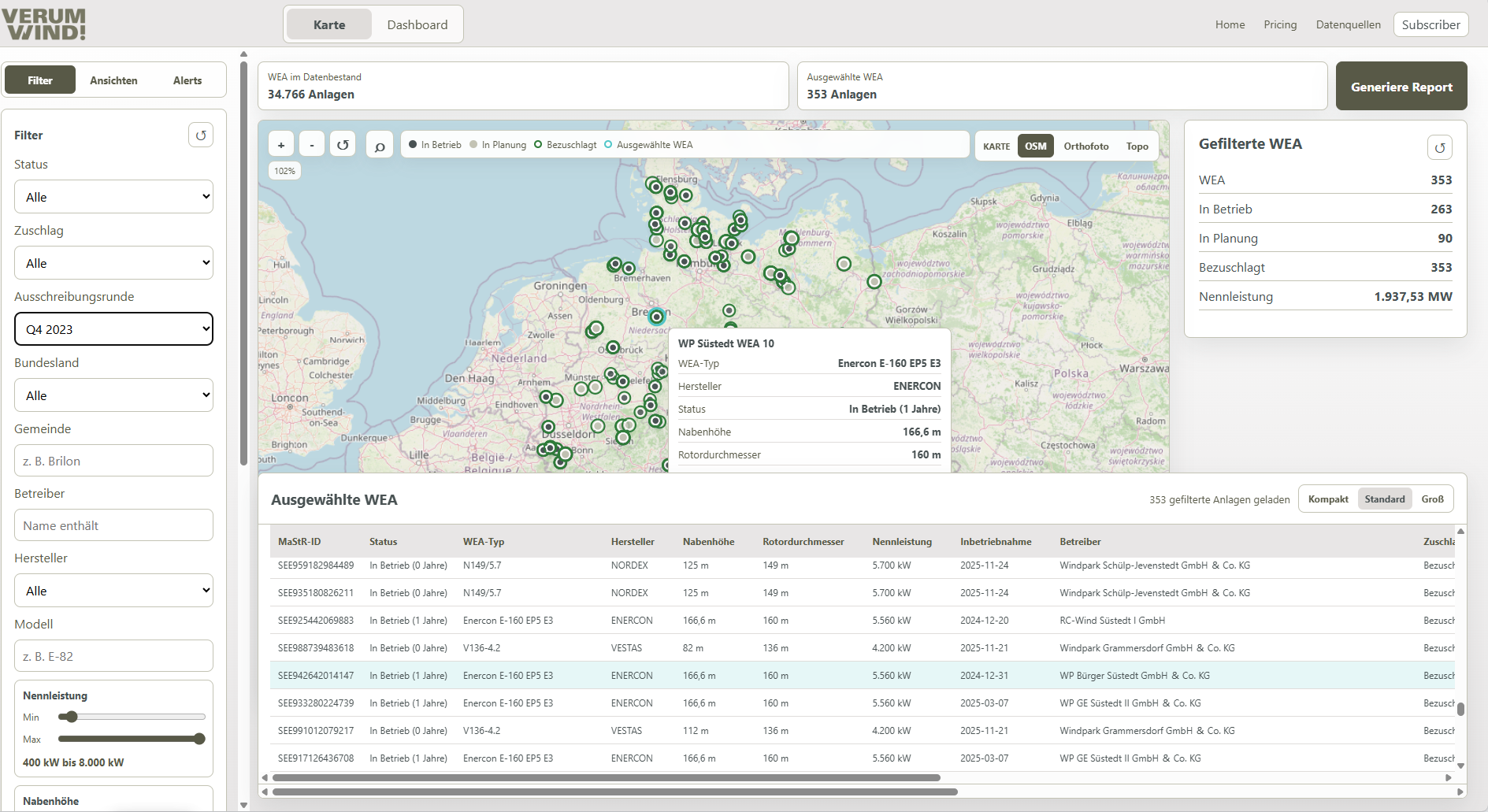The height and width of the screenshot is (812, 1488).
Task: Open the Dashboard tab
Action: click(x=417, y=25)
